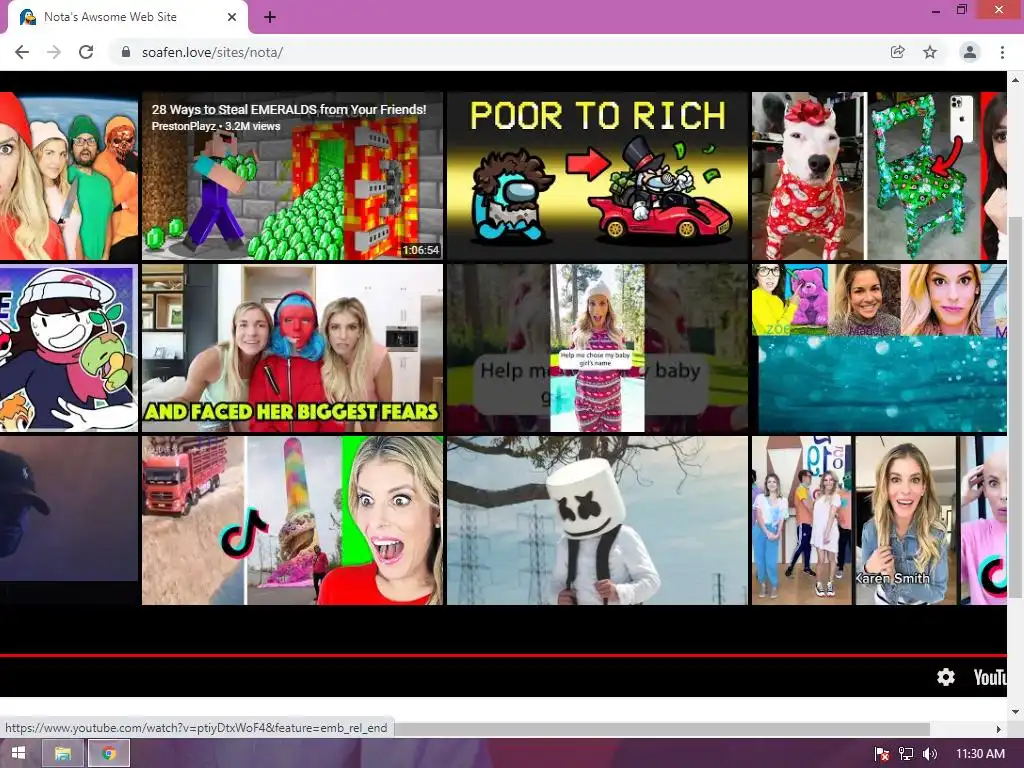
Task: Click the address bar URL soafen.love/sites/nota/
Action: click(212, 52)
